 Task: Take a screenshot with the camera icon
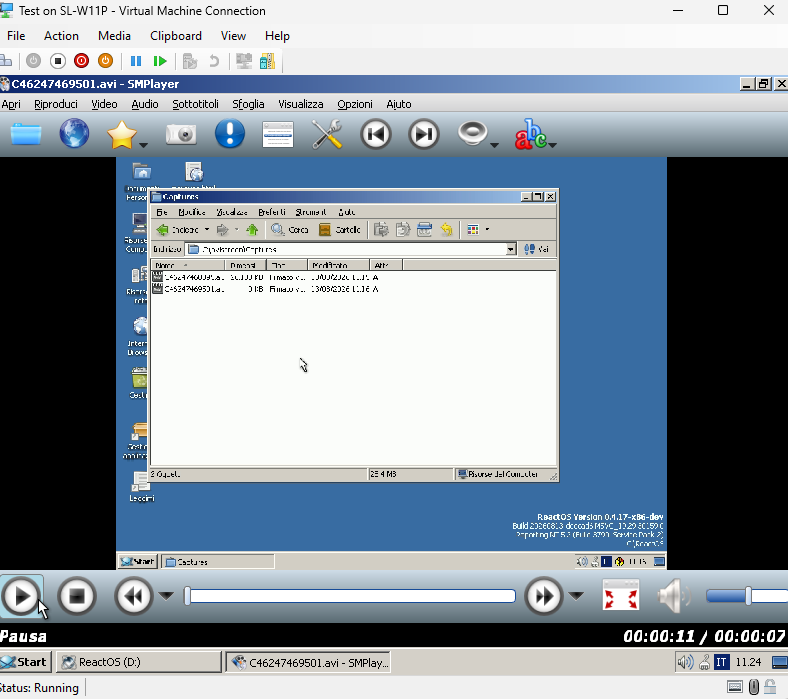[181, 134]
